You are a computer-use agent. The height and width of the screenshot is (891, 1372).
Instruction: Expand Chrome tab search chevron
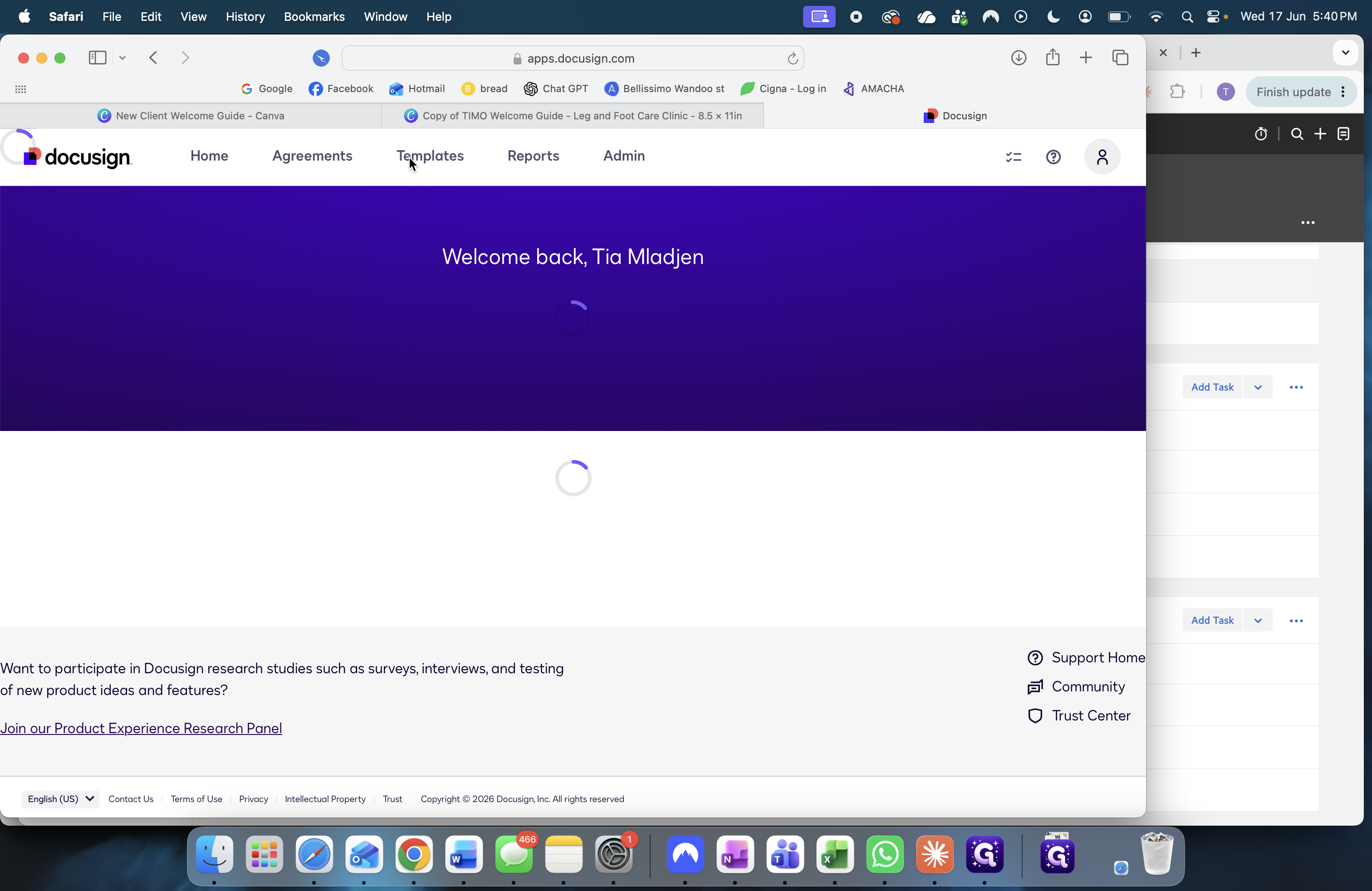[1346, 53]
